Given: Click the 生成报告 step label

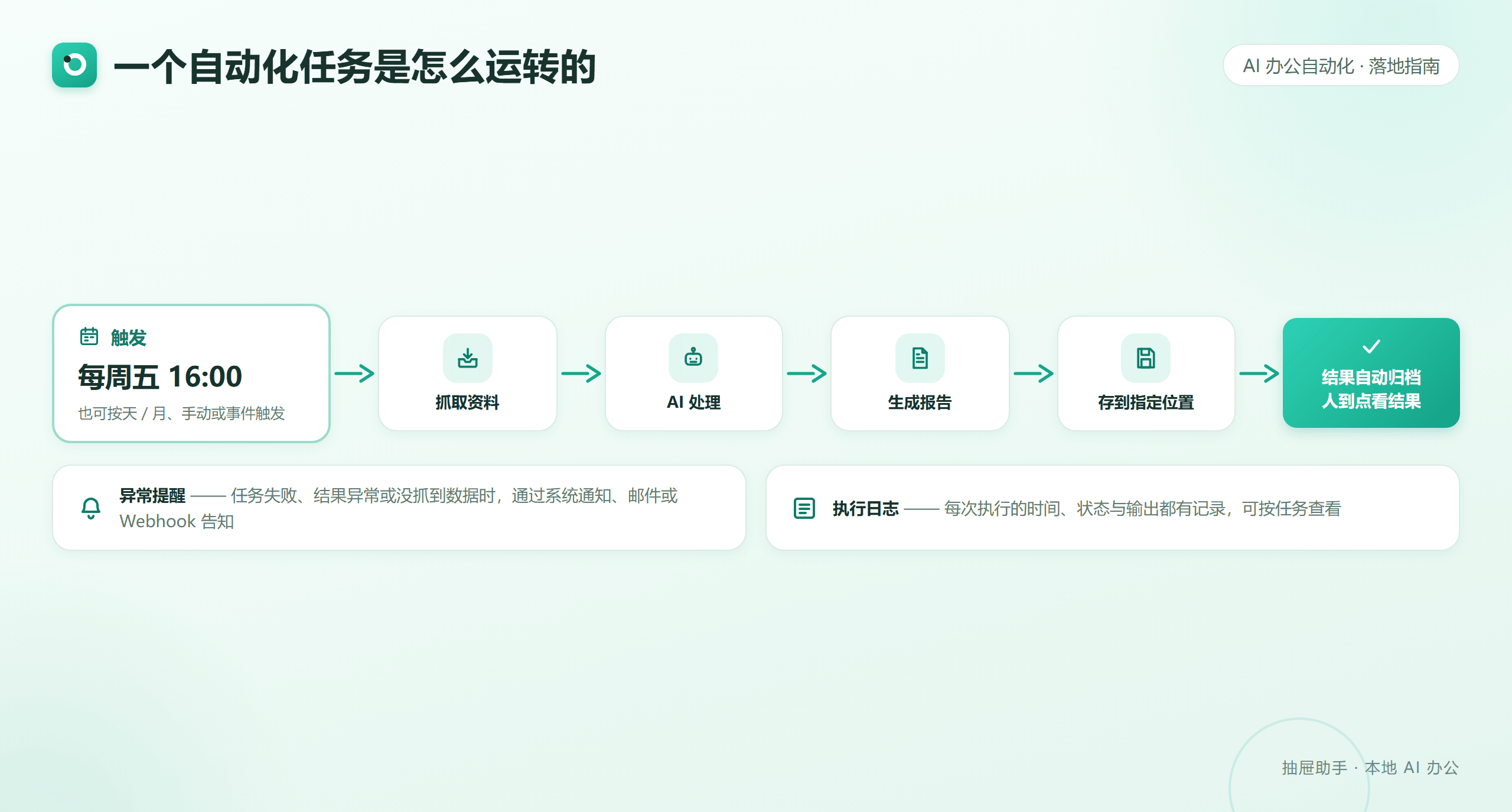Looking at the screenshot, I should [x=920, y=402].
